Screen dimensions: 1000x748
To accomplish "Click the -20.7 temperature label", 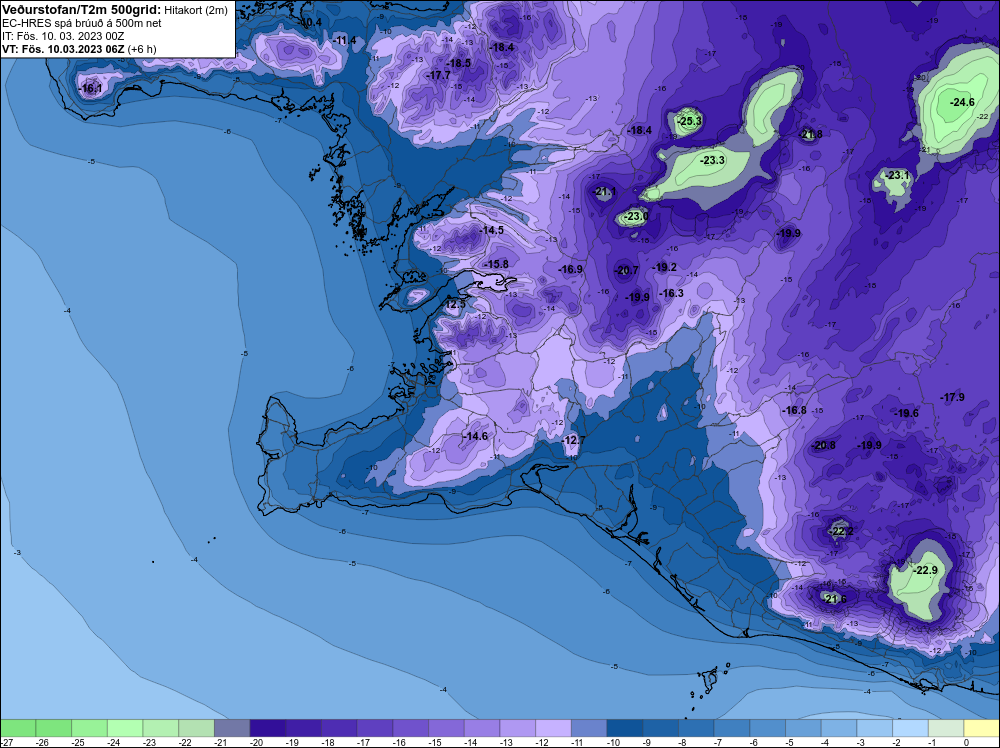I will point(626,270).
